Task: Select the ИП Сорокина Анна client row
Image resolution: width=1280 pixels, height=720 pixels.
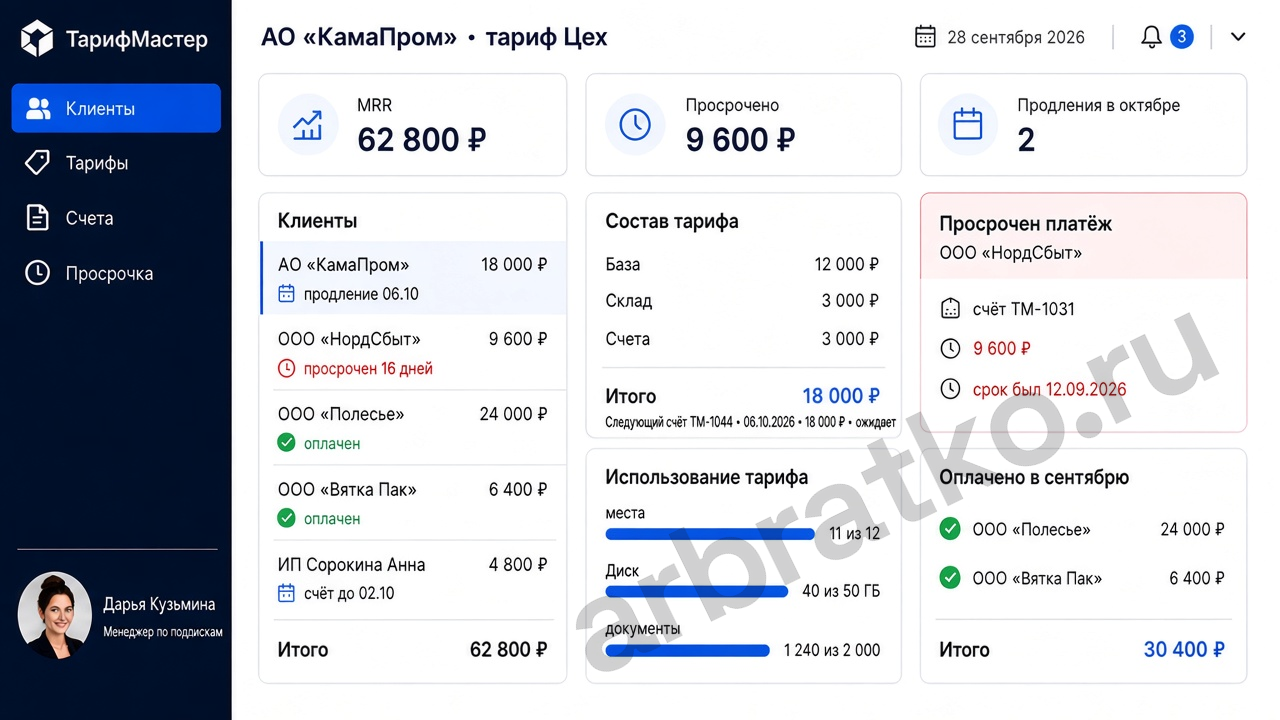Action: (413, 578)
